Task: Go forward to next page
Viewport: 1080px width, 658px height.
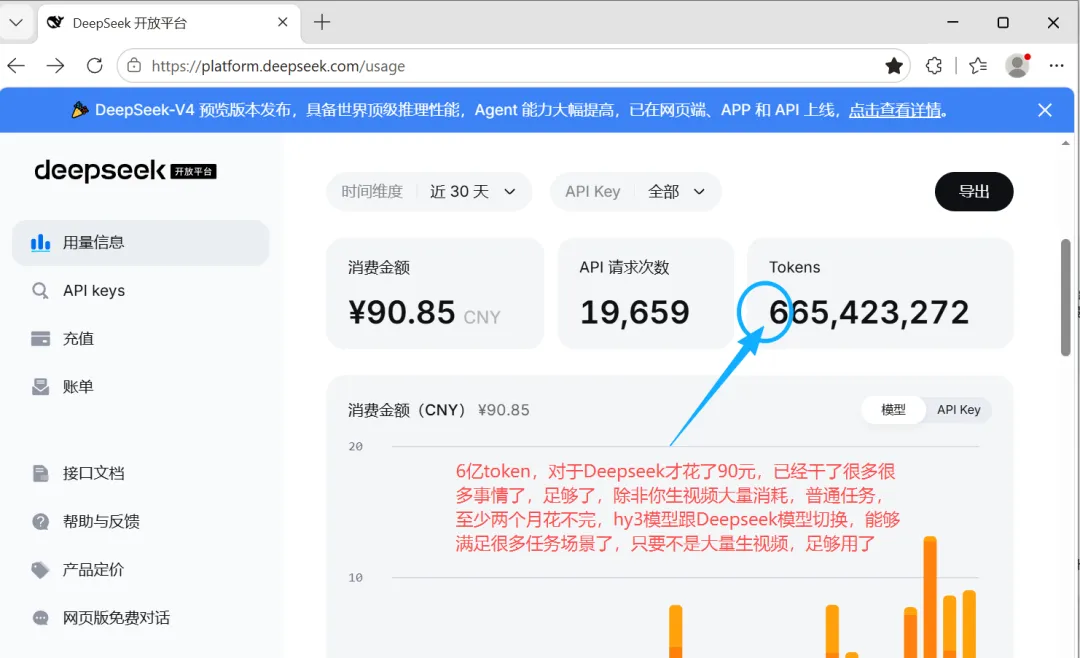Action: (x=55, y=65)
